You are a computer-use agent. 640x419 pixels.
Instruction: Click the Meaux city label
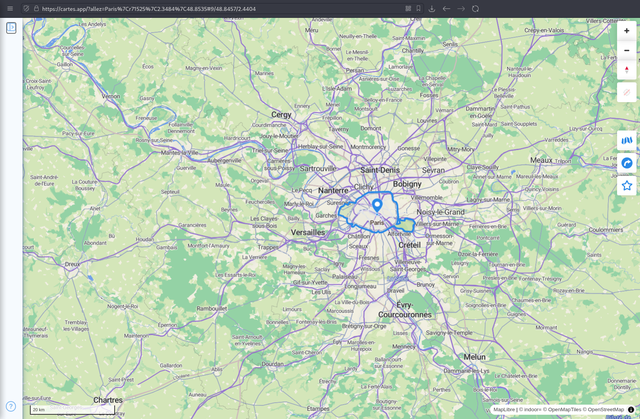[541, 160]
